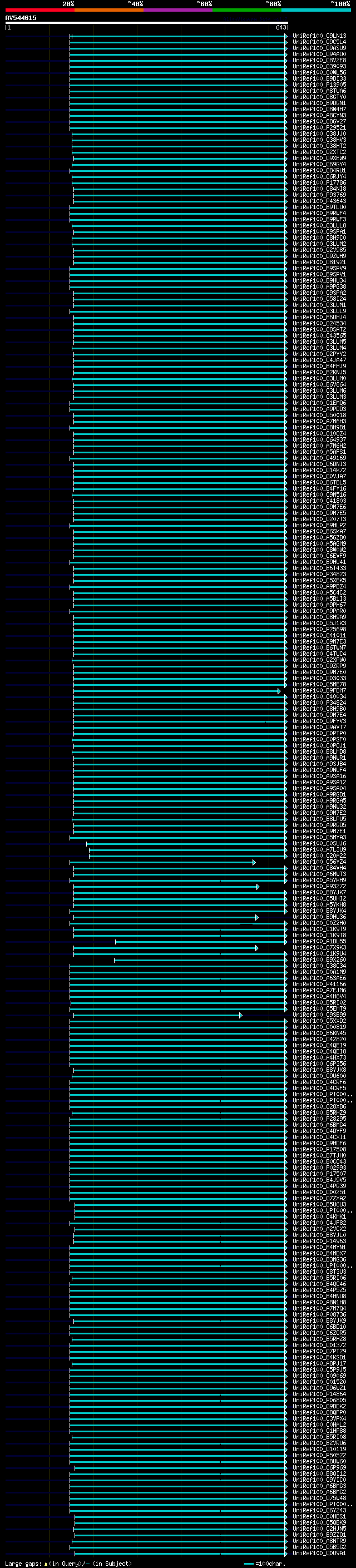Select the UniRef100_Q84RU1 label
356x1568 pixels.
pyautogui.click(x=319, y=171)
